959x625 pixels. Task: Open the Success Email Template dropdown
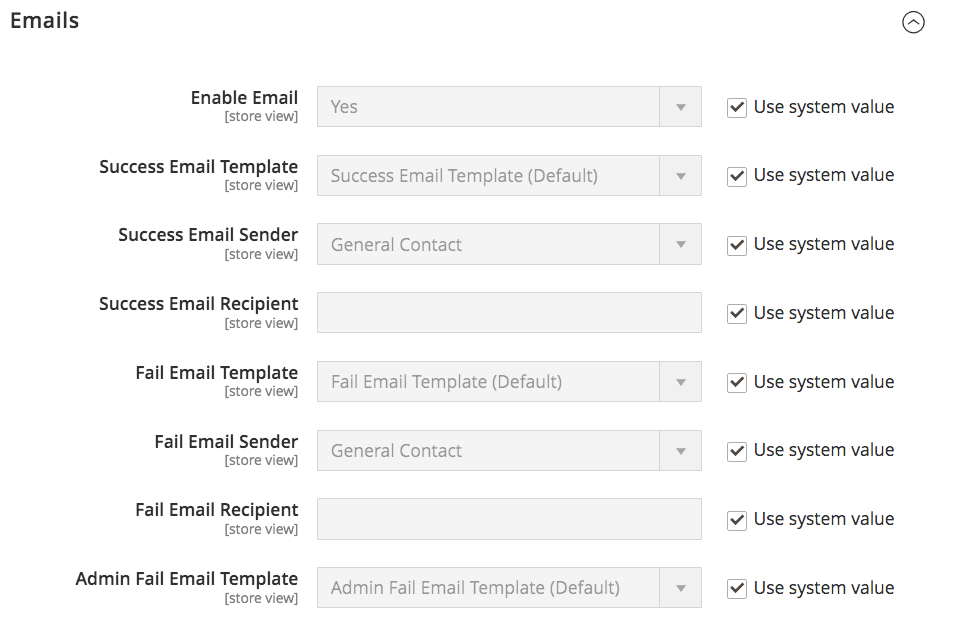tap(509, 176)
